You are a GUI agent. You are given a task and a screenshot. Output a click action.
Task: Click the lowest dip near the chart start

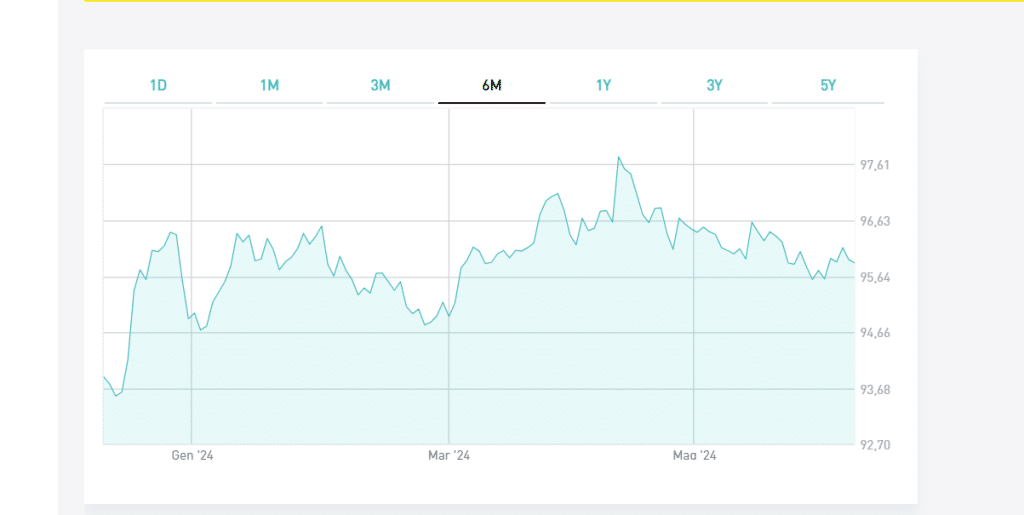(116, 396)
